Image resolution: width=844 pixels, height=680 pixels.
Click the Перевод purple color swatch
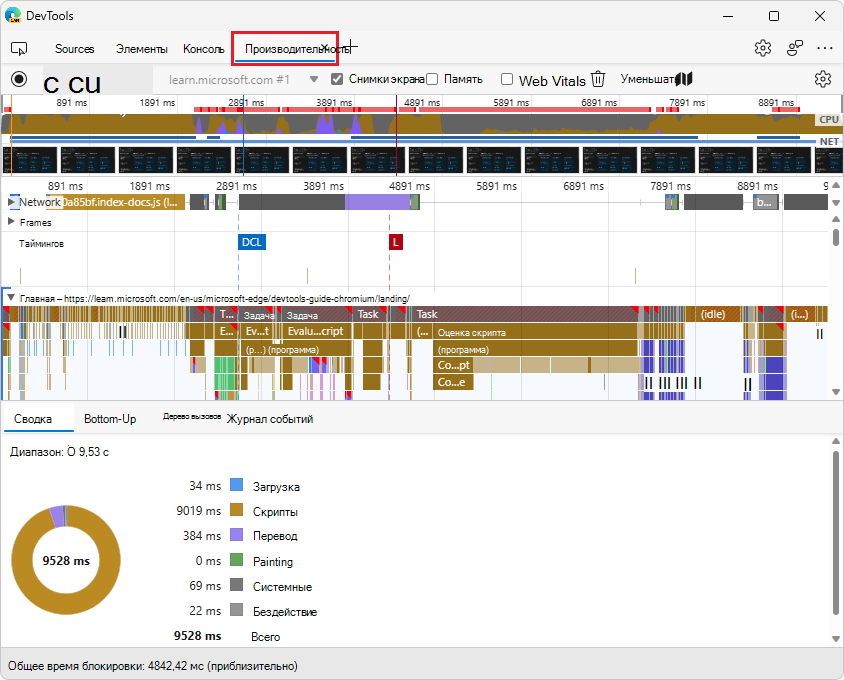coord(237,535)
